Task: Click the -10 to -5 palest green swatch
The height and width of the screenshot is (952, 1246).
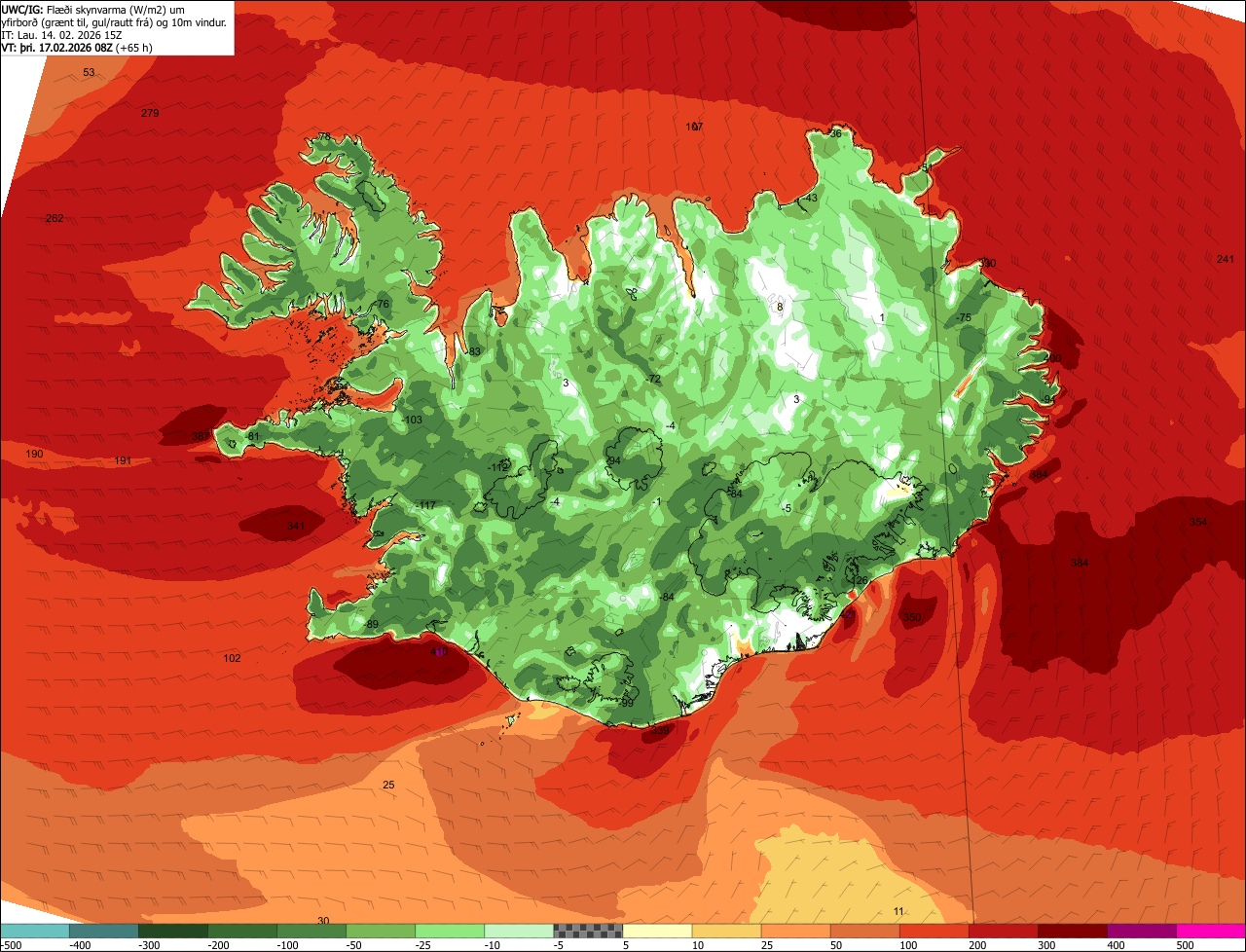Action: (519, 931)
